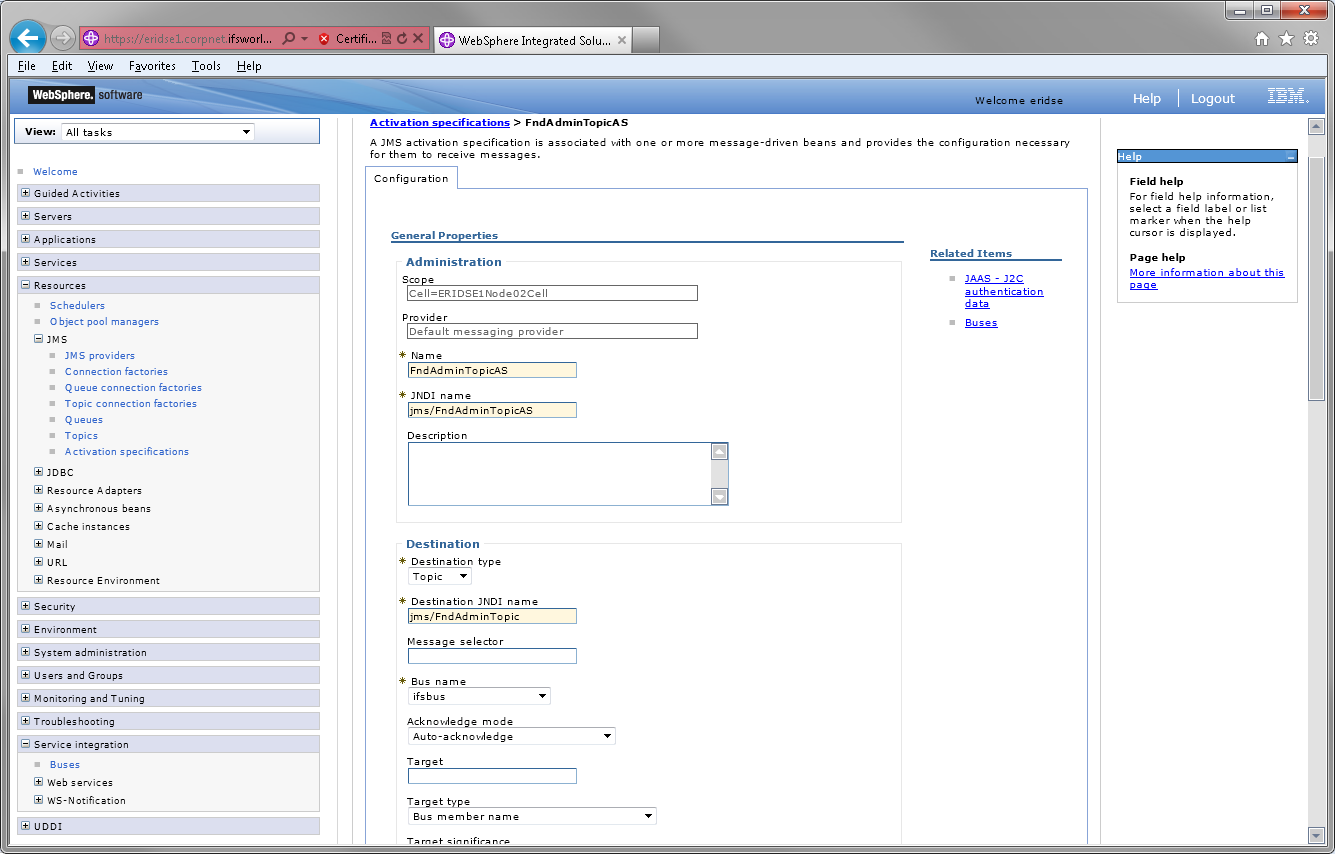This screenshot has height=854, width=1335.
Task: Expand Monitoring and Tuning section
Action: click(25, 698)
